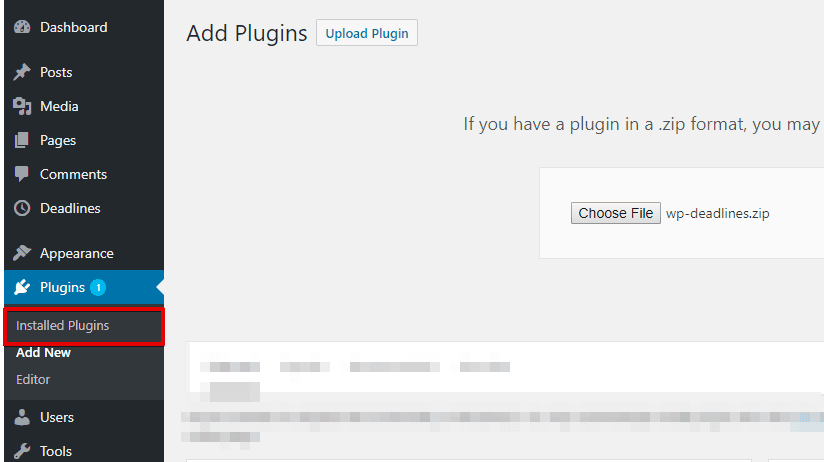Click the Pages icon in sidebar

pos(22,141)
